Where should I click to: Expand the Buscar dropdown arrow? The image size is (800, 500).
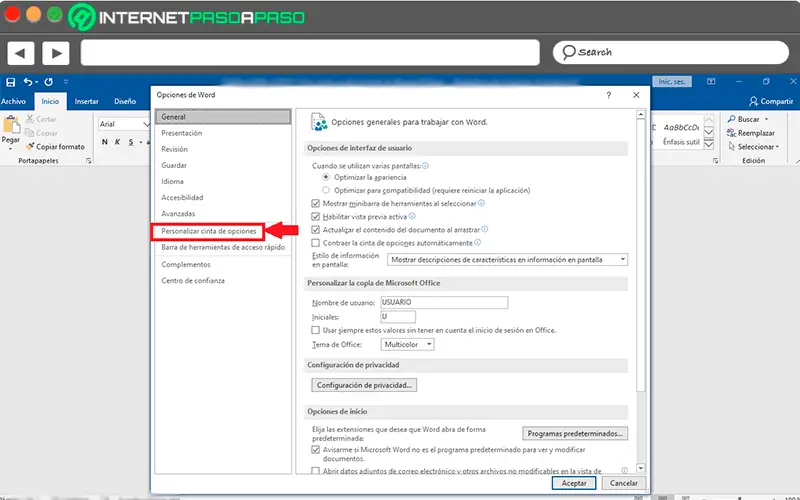(766, 119)
